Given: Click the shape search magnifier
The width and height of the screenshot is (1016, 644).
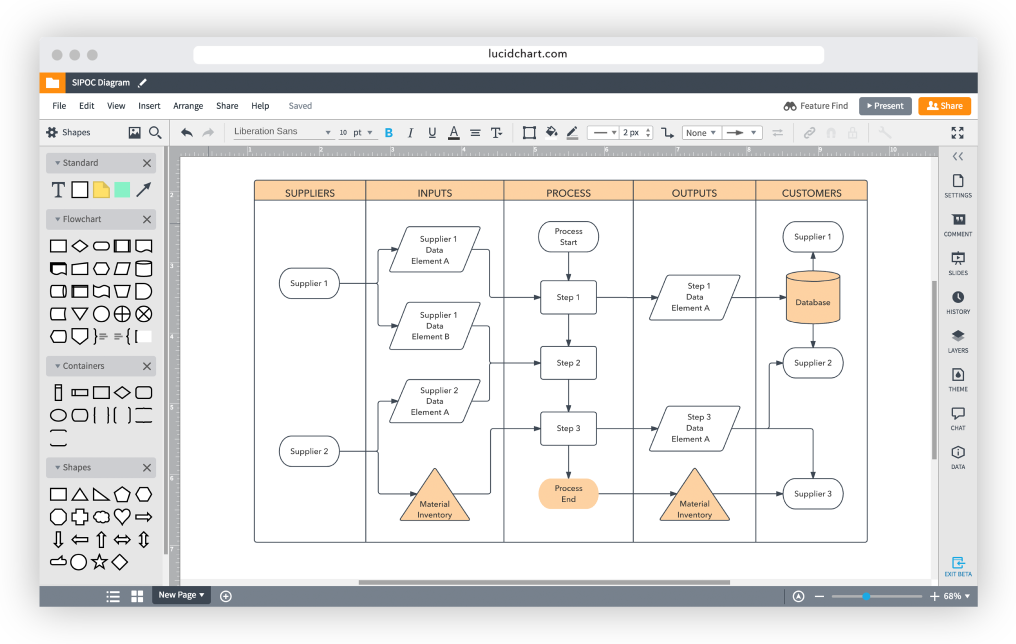Looking at the screenshot, I should tap(153, 131).
